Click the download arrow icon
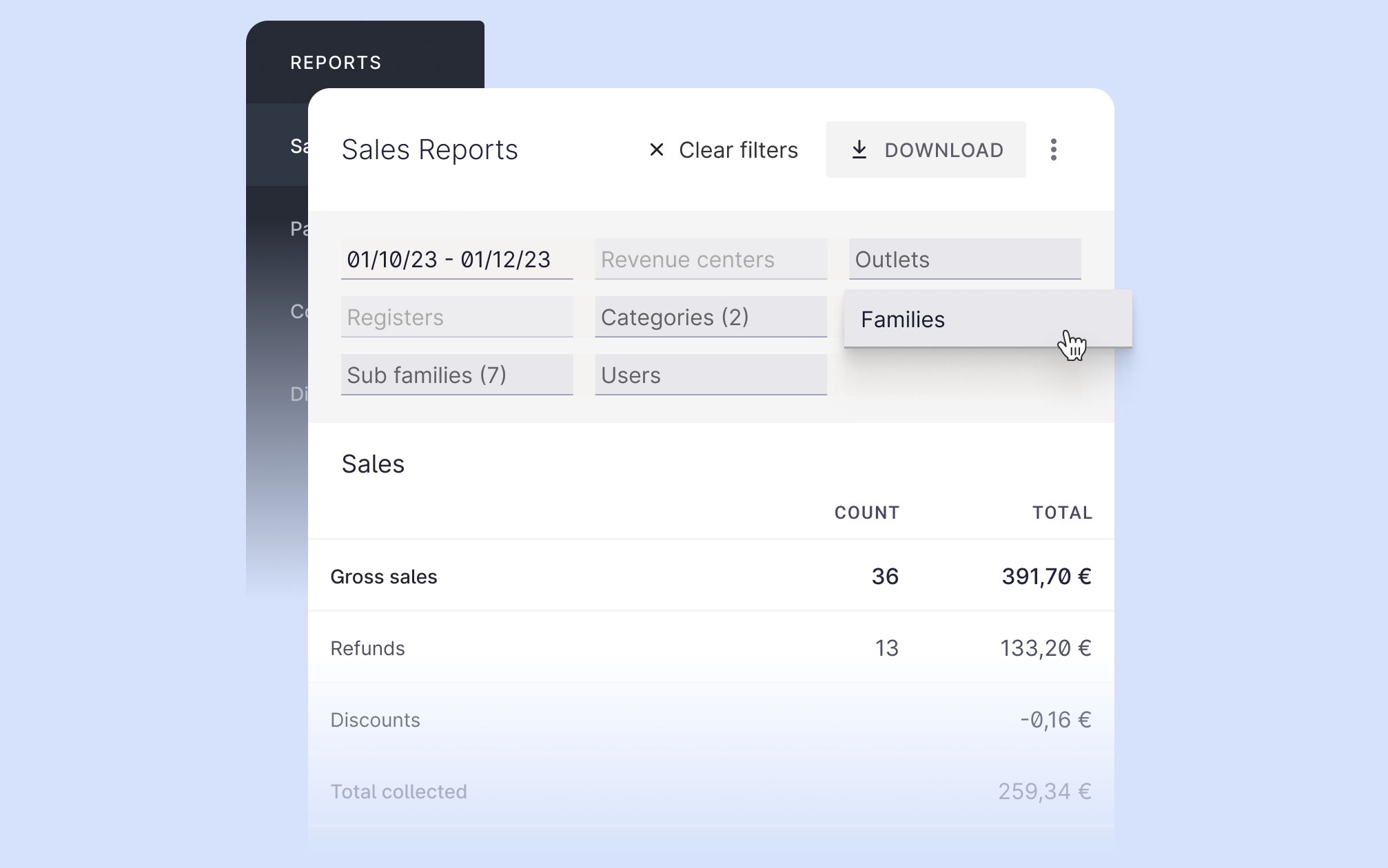This screenshot has height=868, width=1388. coord(859,149)
